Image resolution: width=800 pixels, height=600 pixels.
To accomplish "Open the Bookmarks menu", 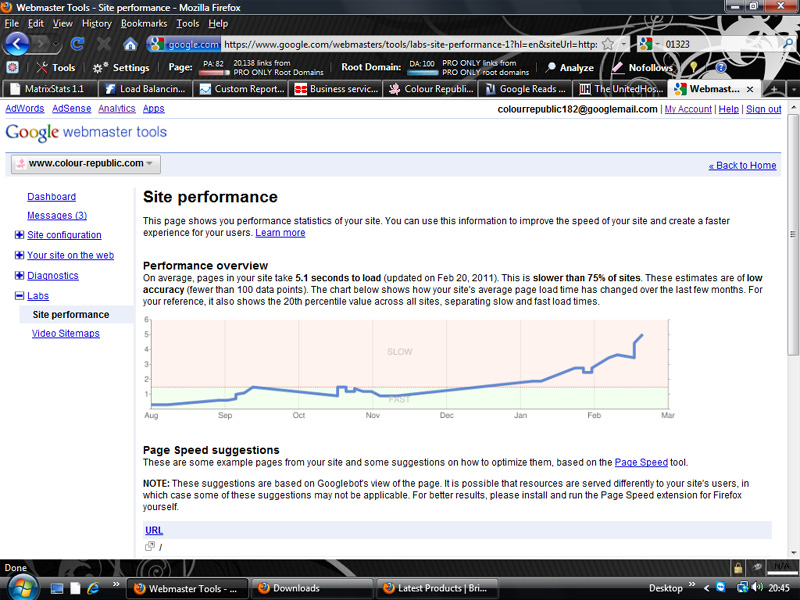I will click(x=144, y=23).
